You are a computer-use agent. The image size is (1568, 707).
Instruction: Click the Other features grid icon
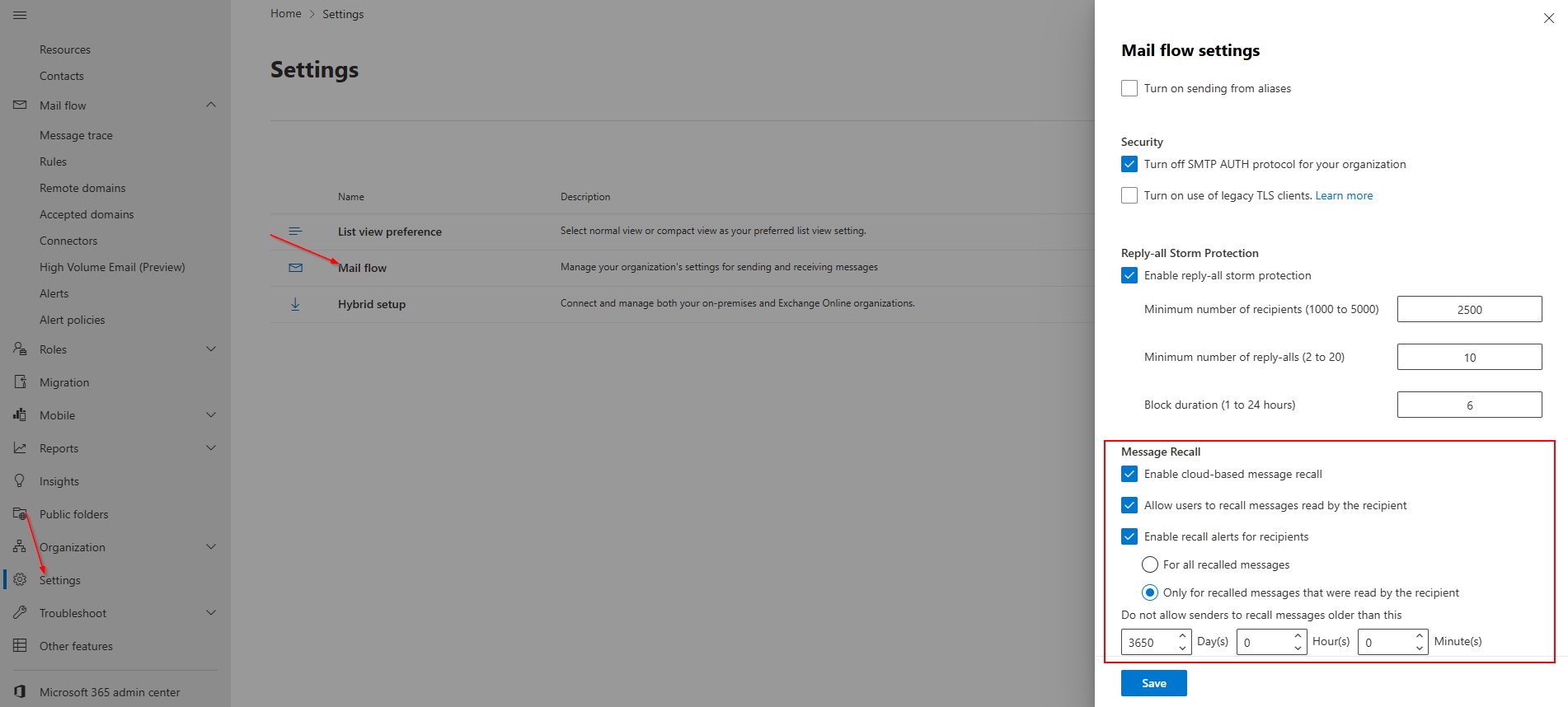tap(20, 646)
